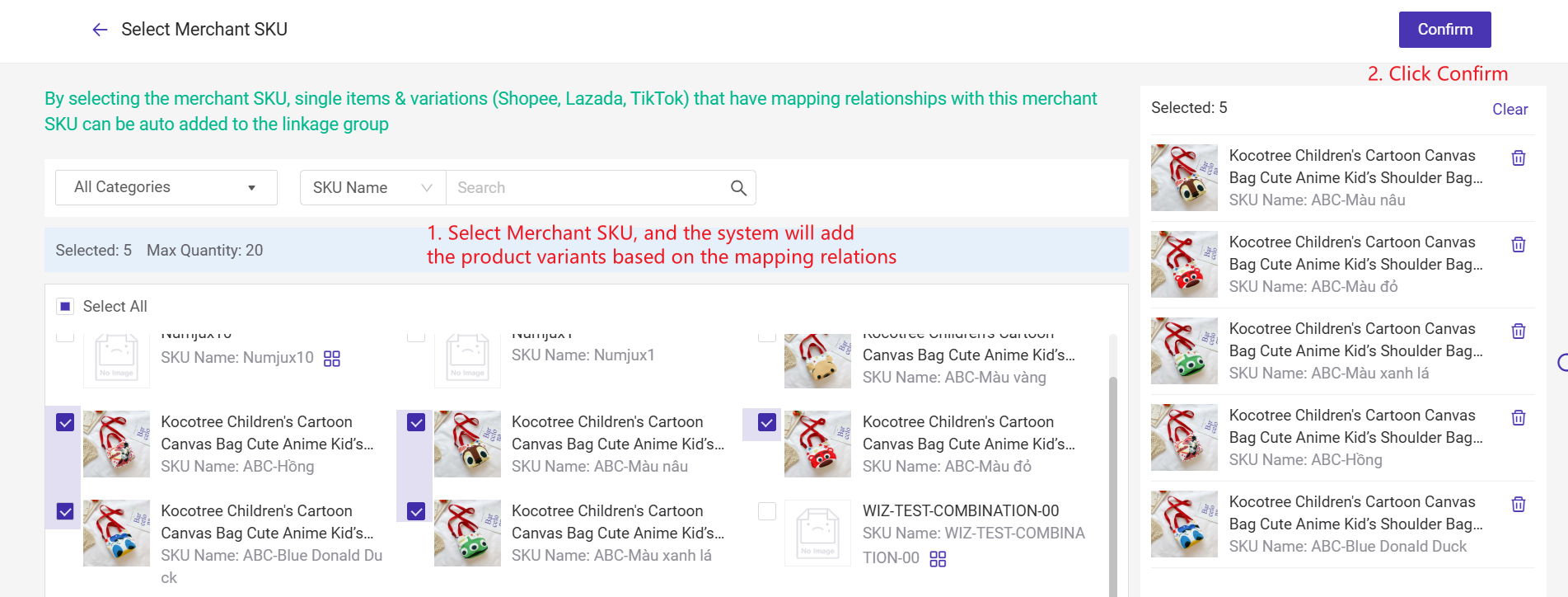
Task: Click combination icon next to Numjux10
Action: 331,358
